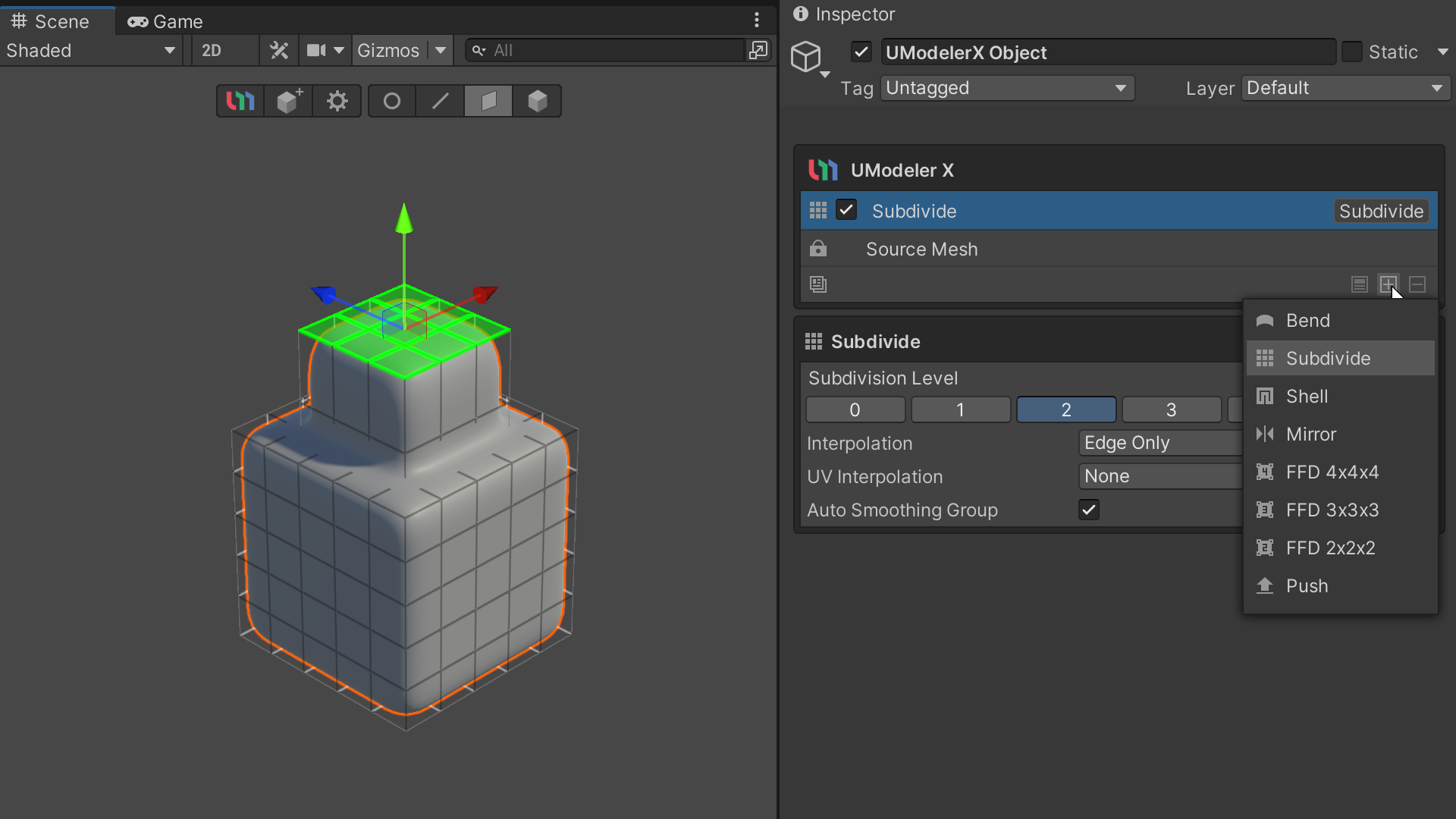
Task: Select vertex mode circle icon
Action: tap(392, 101)
